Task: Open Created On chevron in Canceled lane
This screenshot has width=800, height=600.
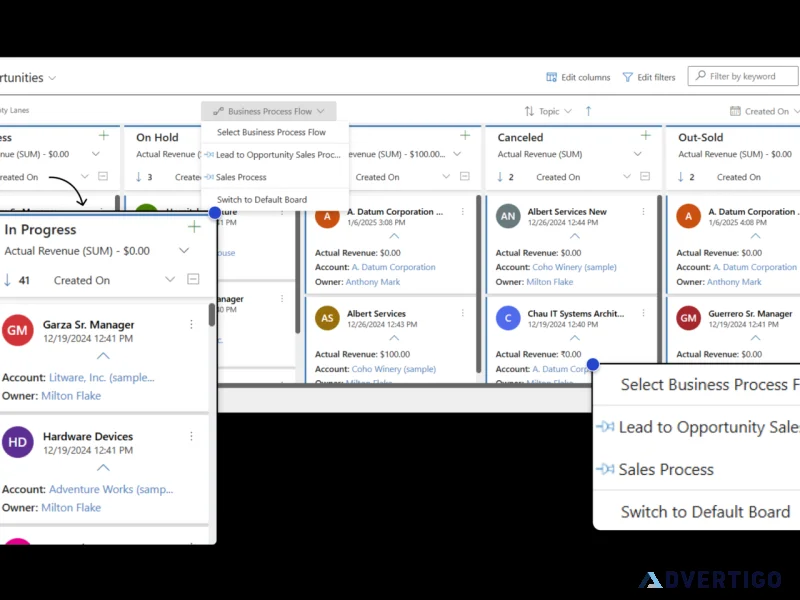Action: 627,177
